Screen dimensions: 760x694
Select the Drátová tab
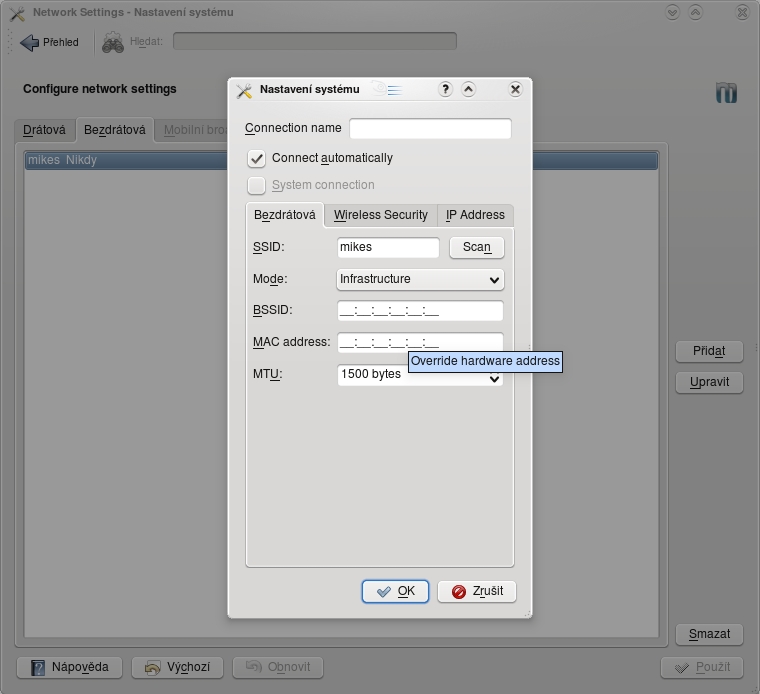(45, 130)
